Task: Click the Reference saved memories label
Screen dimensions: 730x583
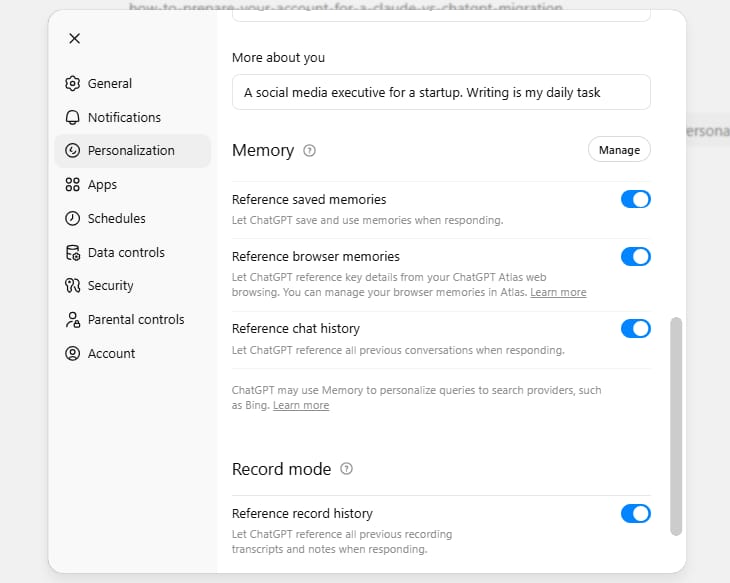Action: (309, 199)
